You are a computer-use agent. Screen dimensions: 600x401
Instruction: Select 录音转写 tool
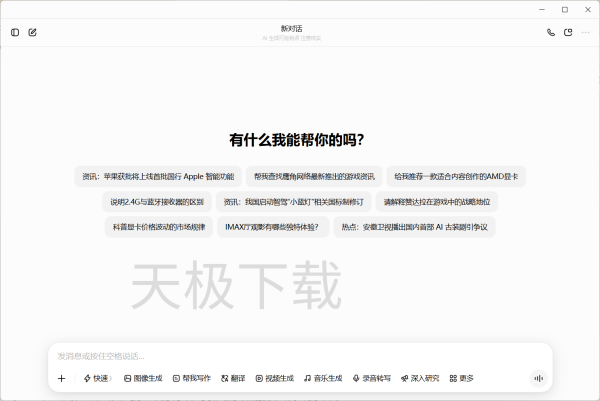372,378
